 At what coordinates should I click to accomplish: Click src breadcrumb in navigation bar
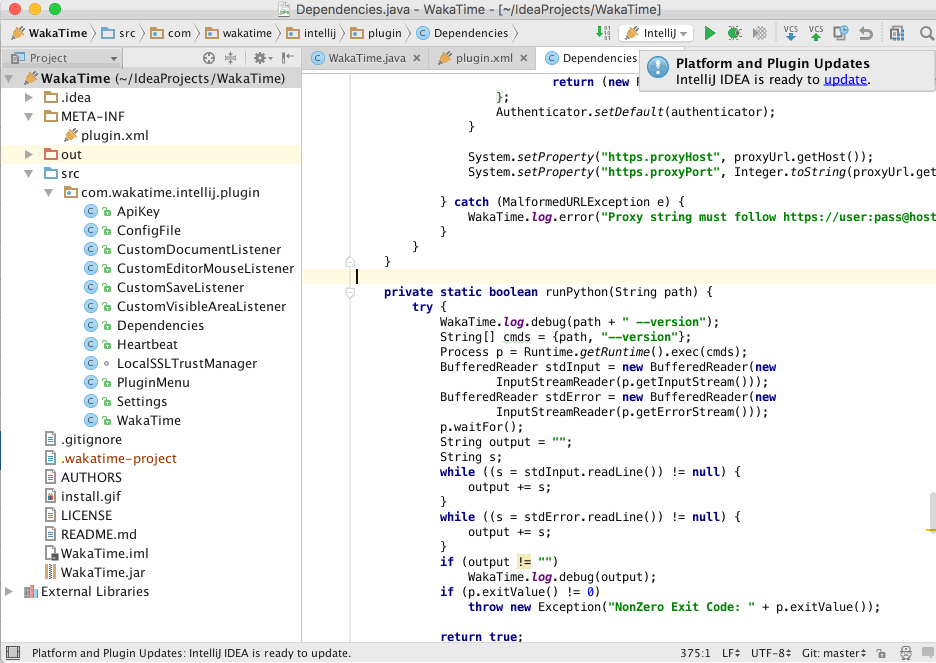119,33
